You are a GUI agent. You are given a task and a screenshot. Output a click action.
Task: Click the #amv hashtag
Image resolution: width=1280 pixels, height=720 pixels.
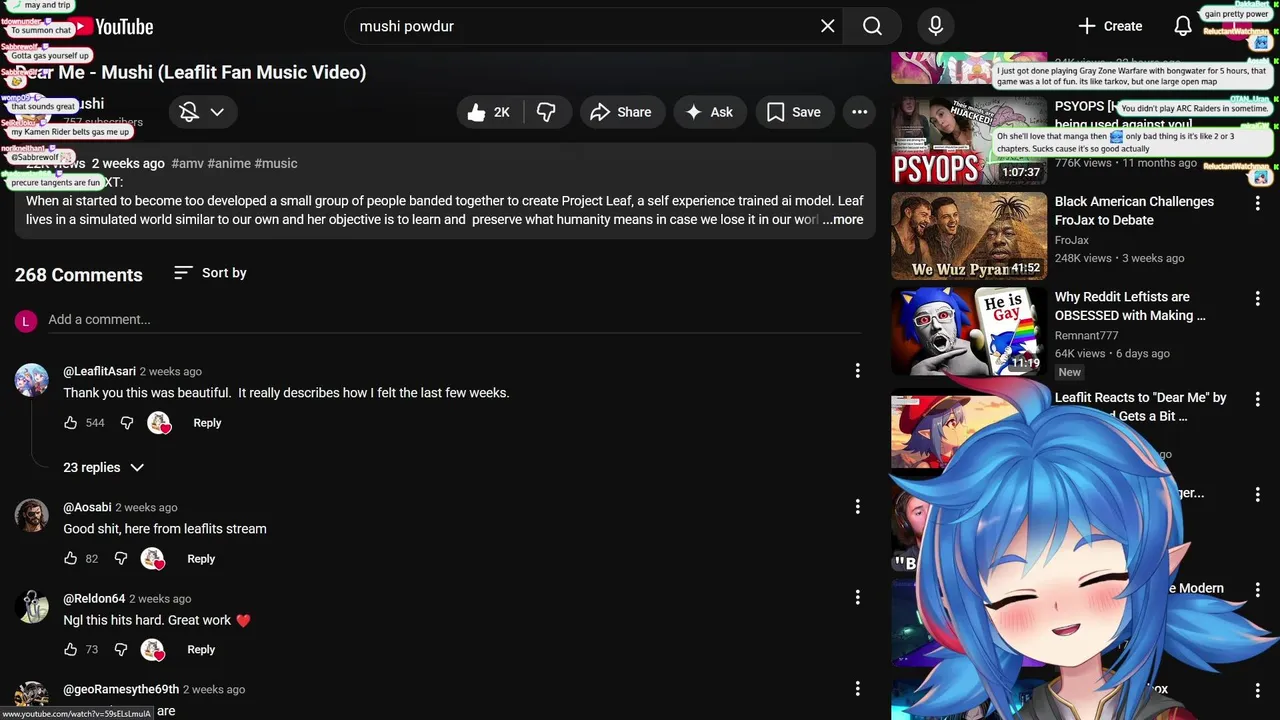tap(187, 163)
